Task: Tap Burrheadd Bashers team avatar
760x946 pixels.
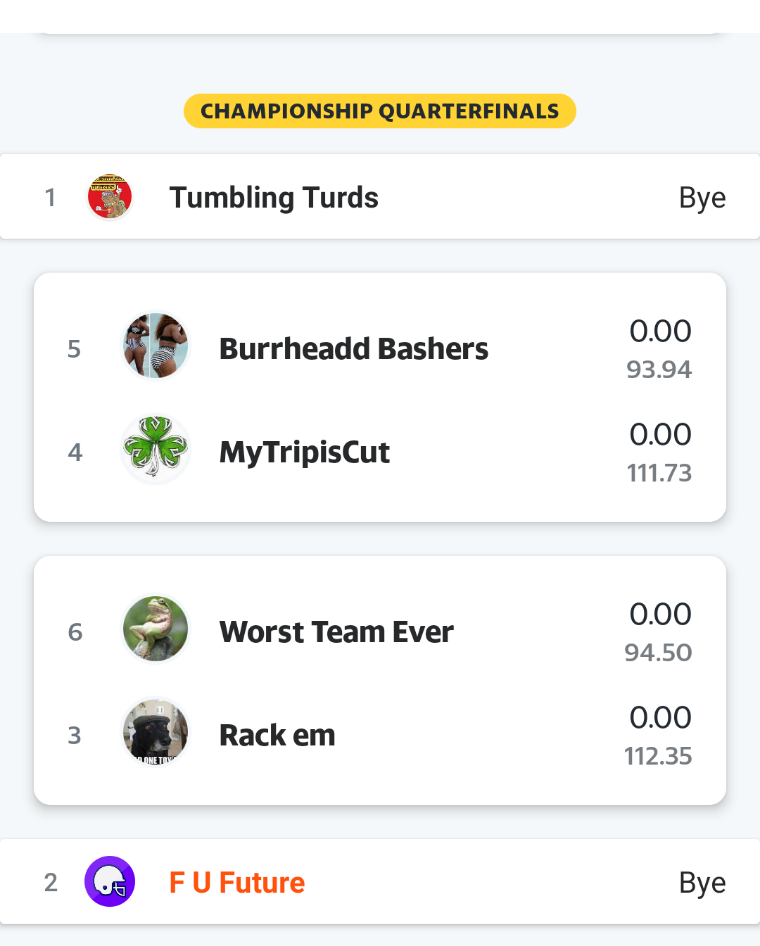Action: click(x=156, y=346)
